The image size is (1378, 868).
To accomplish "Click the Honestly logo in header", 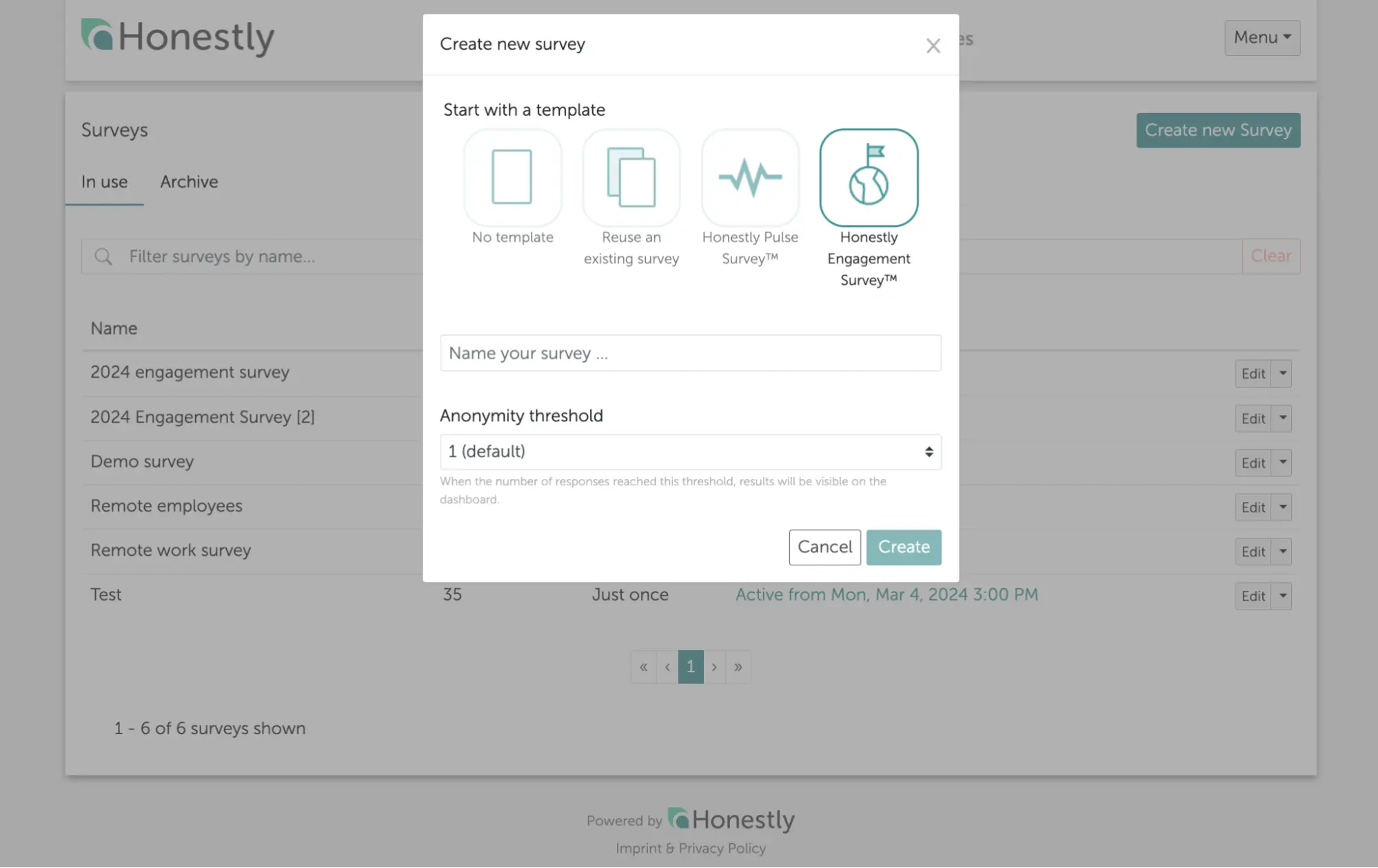I will (178, 37).
